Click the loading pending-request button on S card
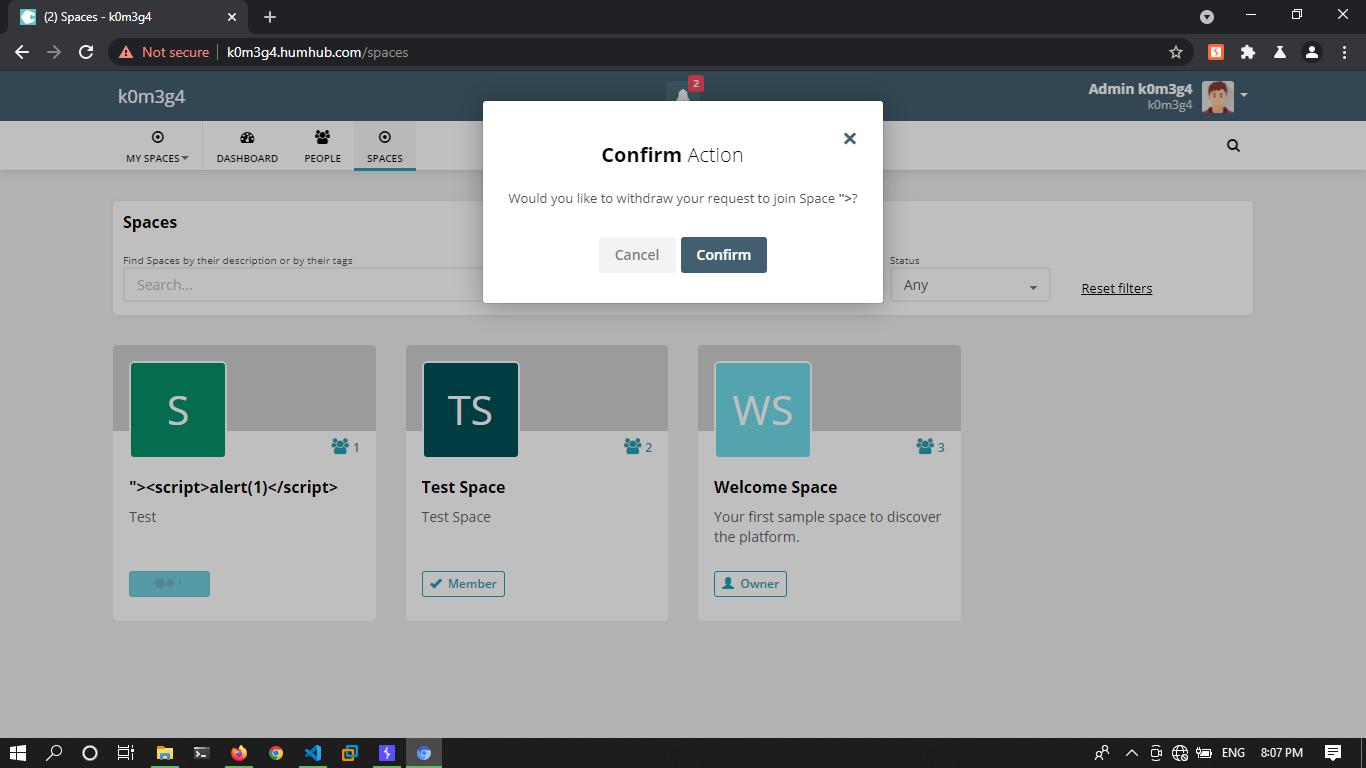 coord(169,584)
